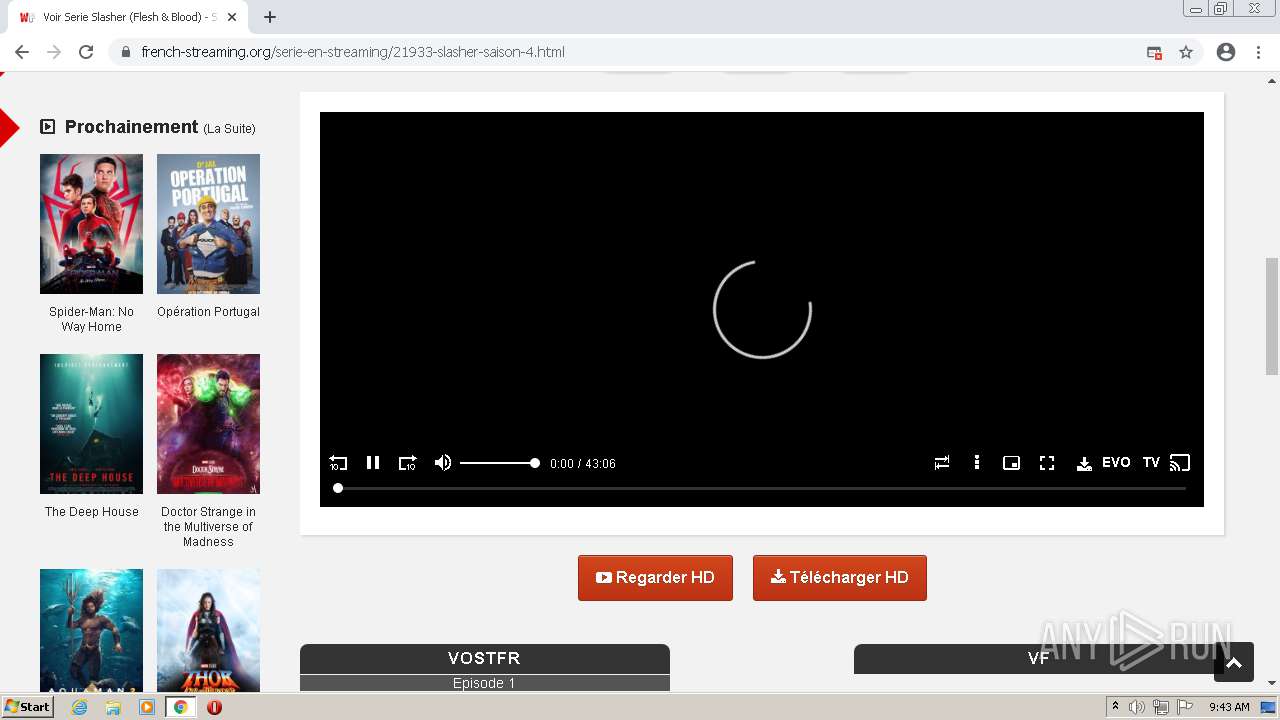
Task: Open the Action Center flag icon
Action: [x=1185, y=707]
